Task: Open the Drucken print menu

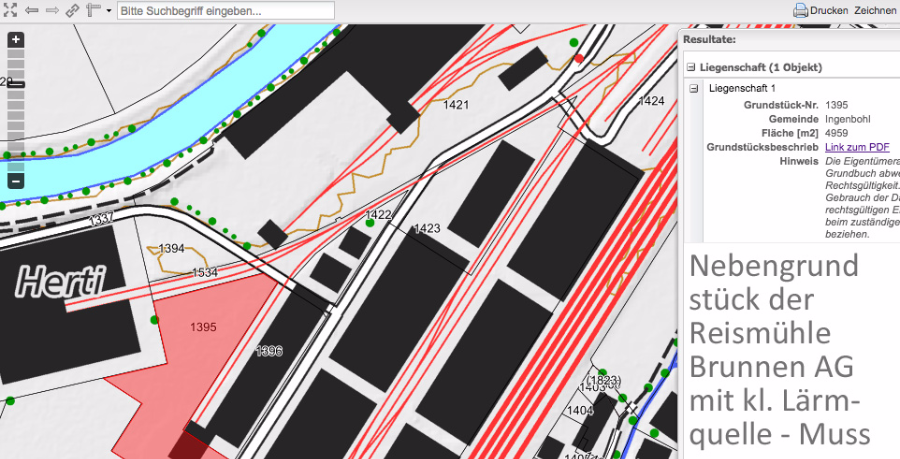Action: (x=828, y=10)
